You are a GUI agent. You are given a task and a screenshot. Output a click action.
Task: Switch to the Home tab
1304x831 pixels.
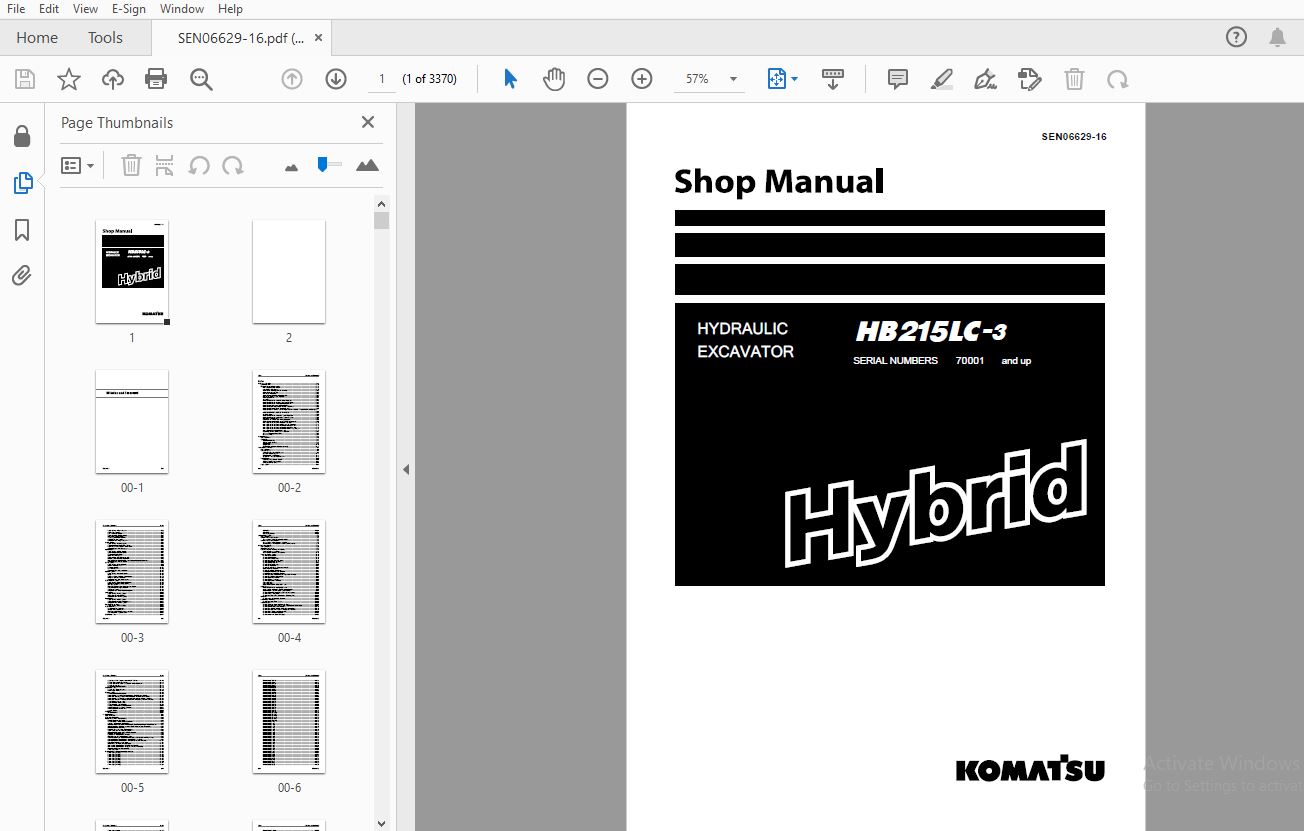[x=37, y=38]
